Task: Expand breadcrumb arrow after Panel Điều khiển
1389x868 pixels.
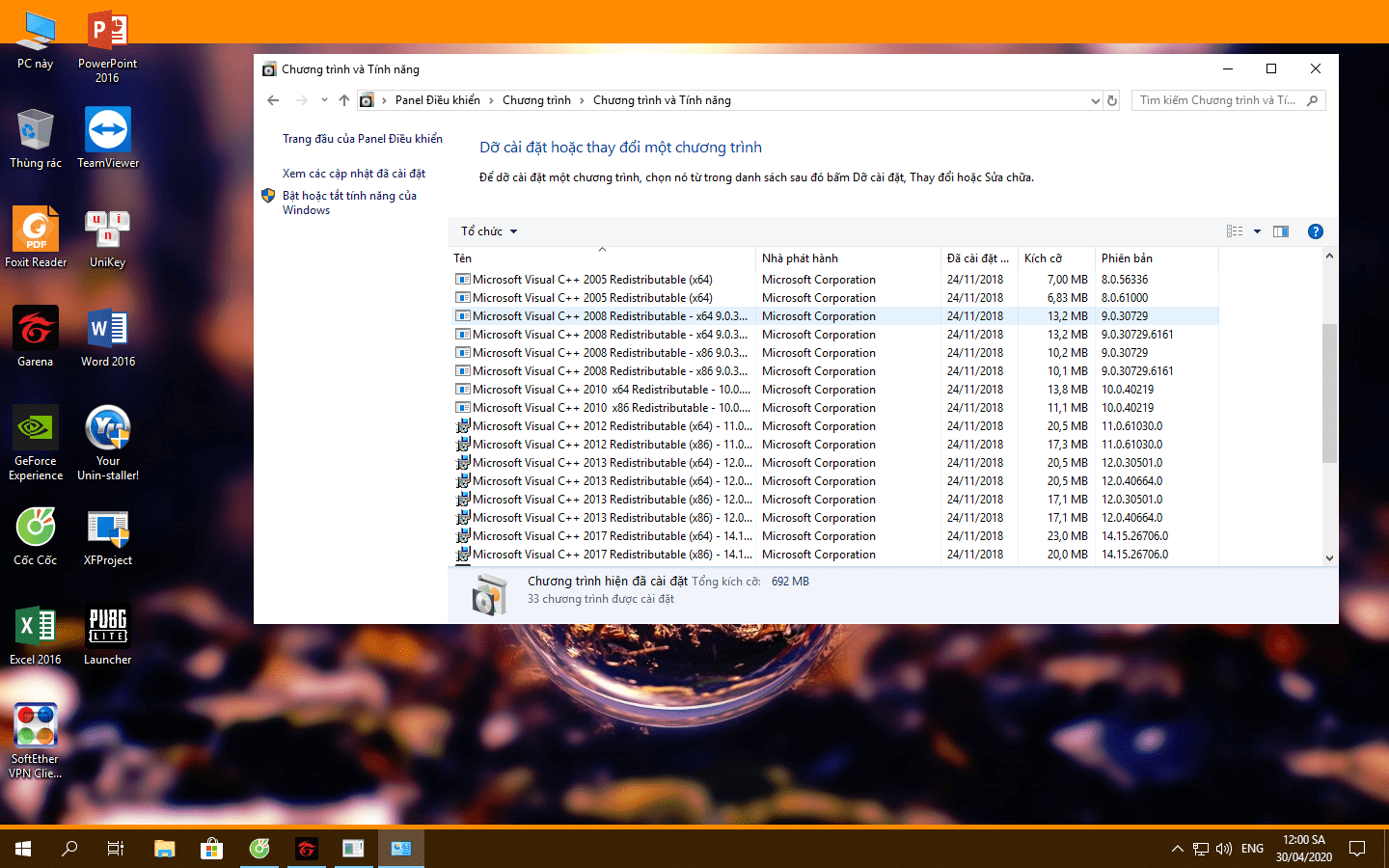Action: tap(491, 100)
